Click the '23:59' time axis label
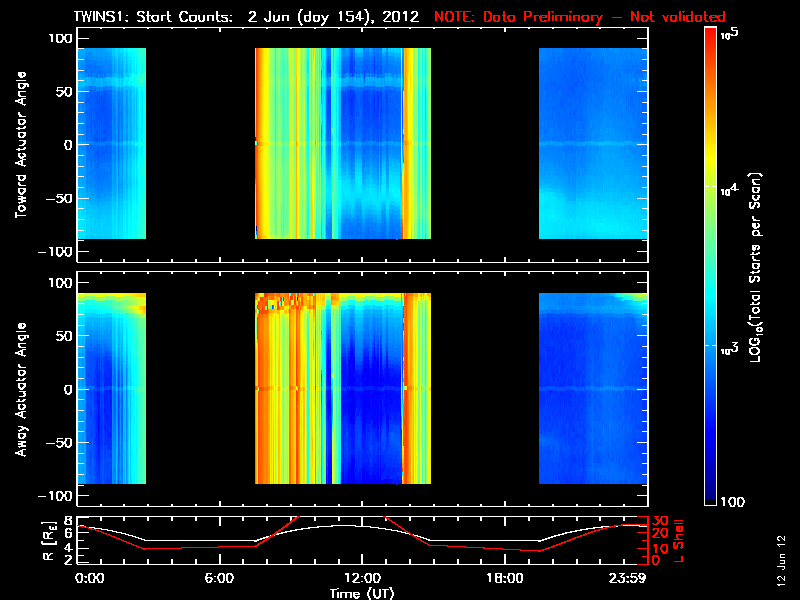 point(628,579)
